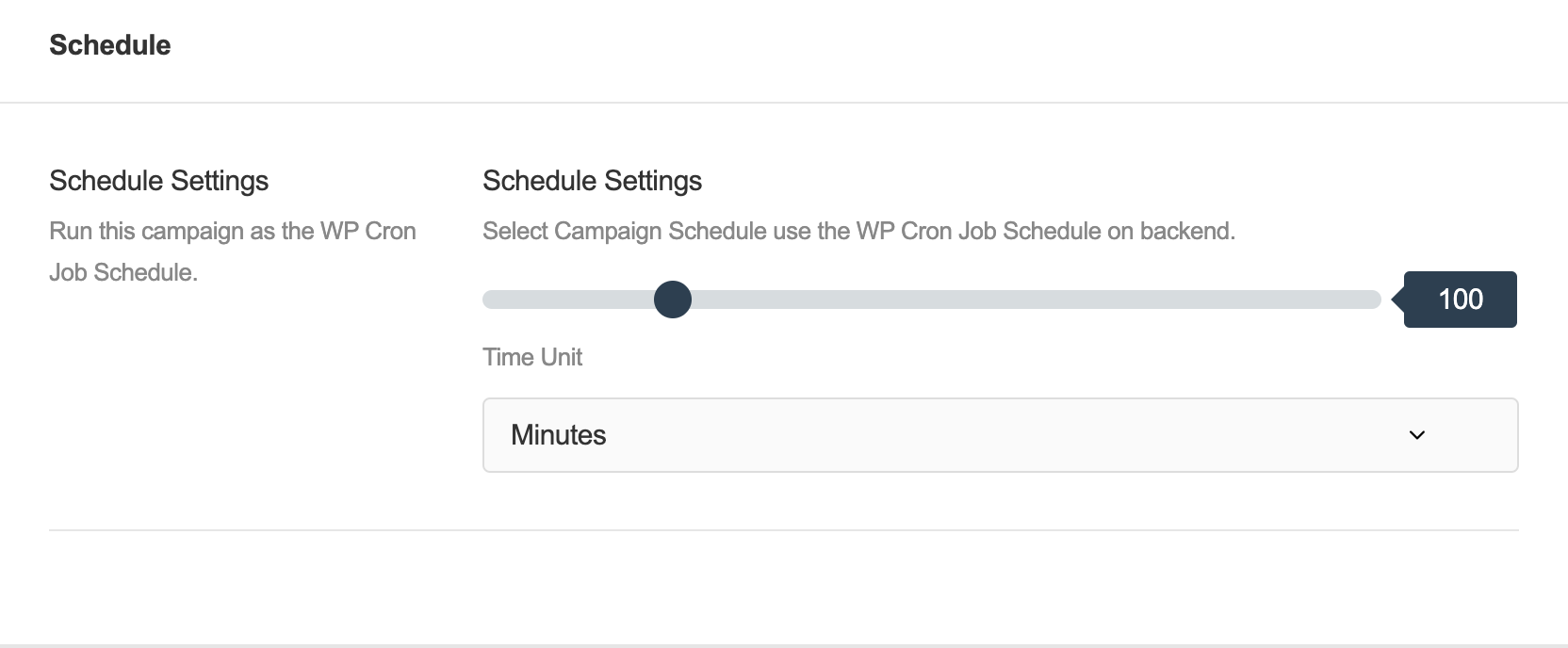The image size is (1568, 648).
Task: Select the round slider thumb control
Action: click(x=673, y=300)
